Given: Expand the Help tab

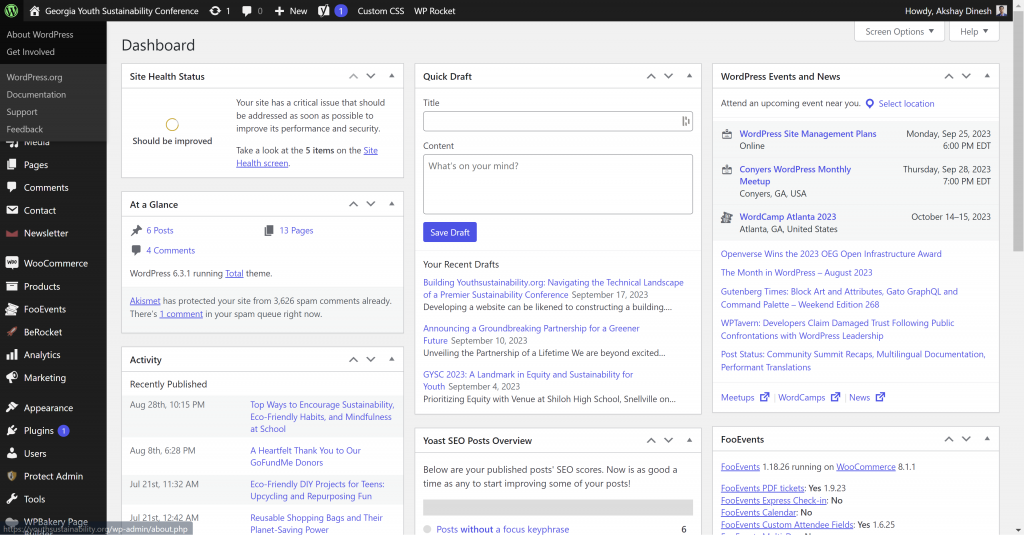Looking at the screenshot, I should point(973,32).
